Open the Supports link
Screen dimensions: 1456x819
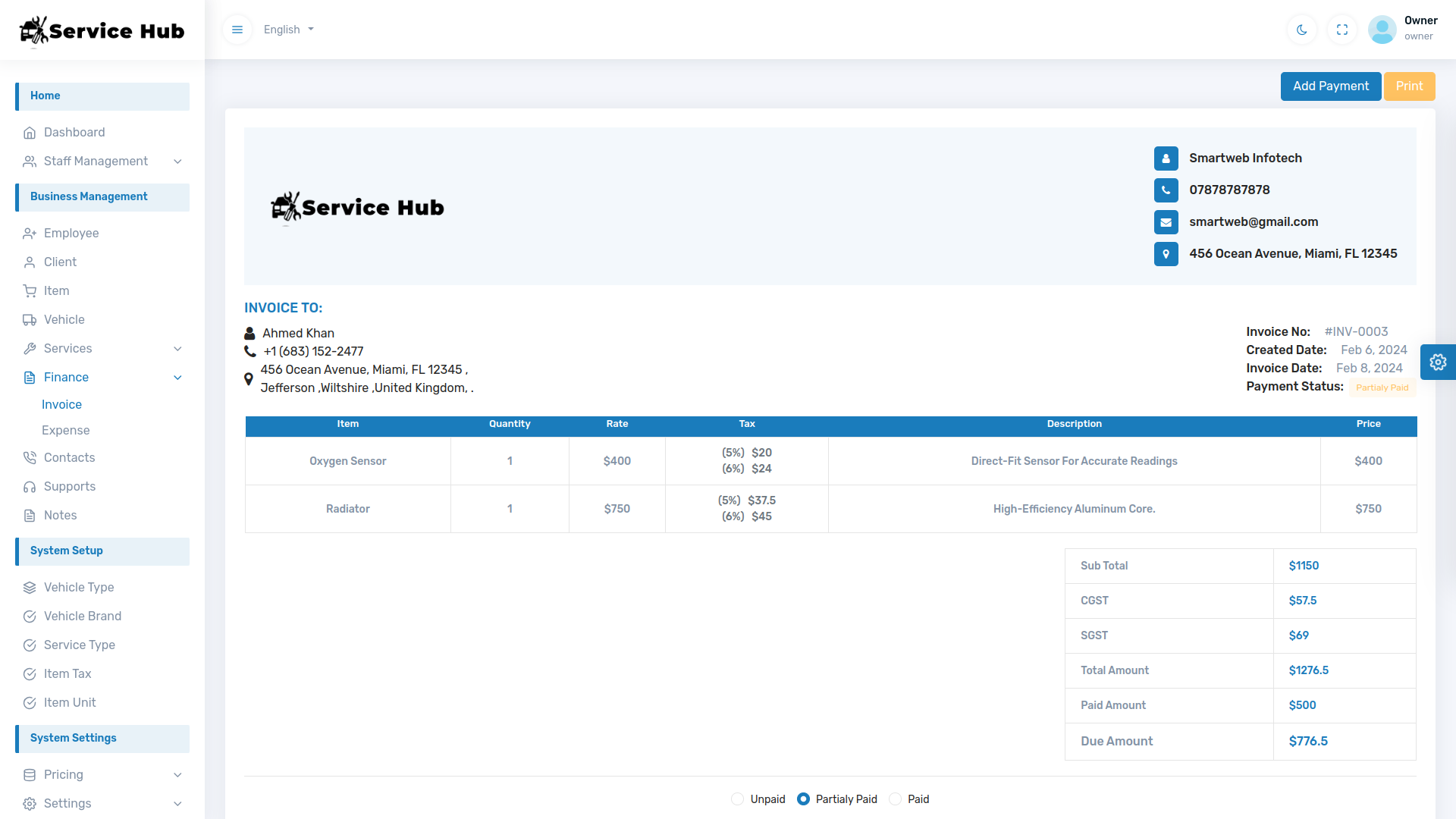click(x=70, y=487)
